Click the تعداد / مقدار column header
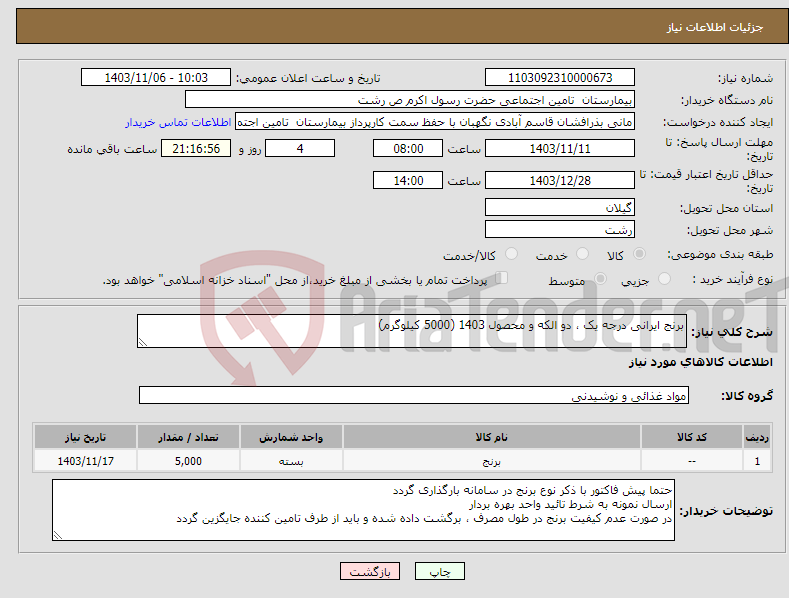The image size is (789, 598). [x=188, y=437]
